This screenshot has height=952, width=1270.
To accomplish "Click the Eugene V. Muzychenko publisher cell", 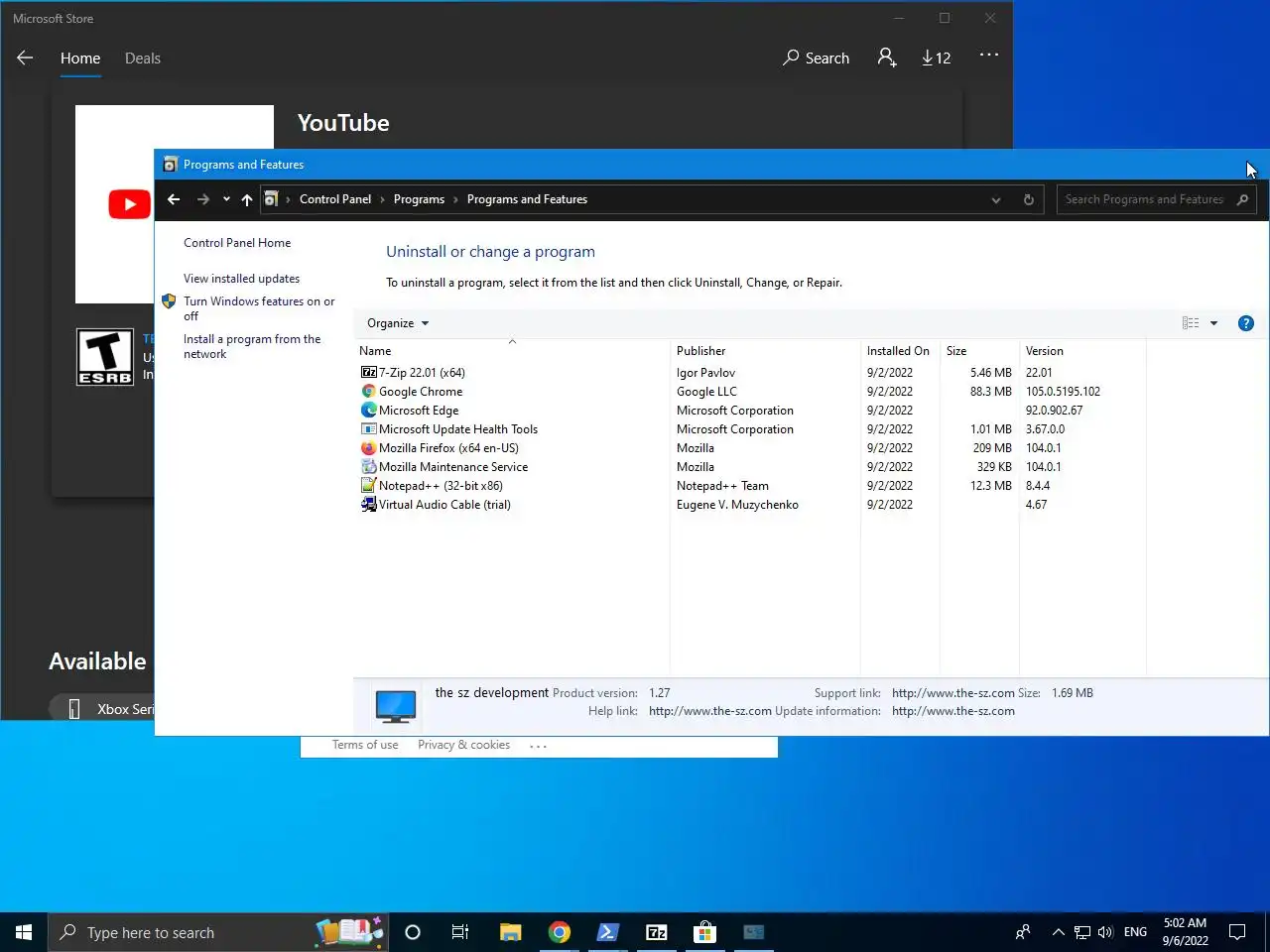I will (737, 505).
